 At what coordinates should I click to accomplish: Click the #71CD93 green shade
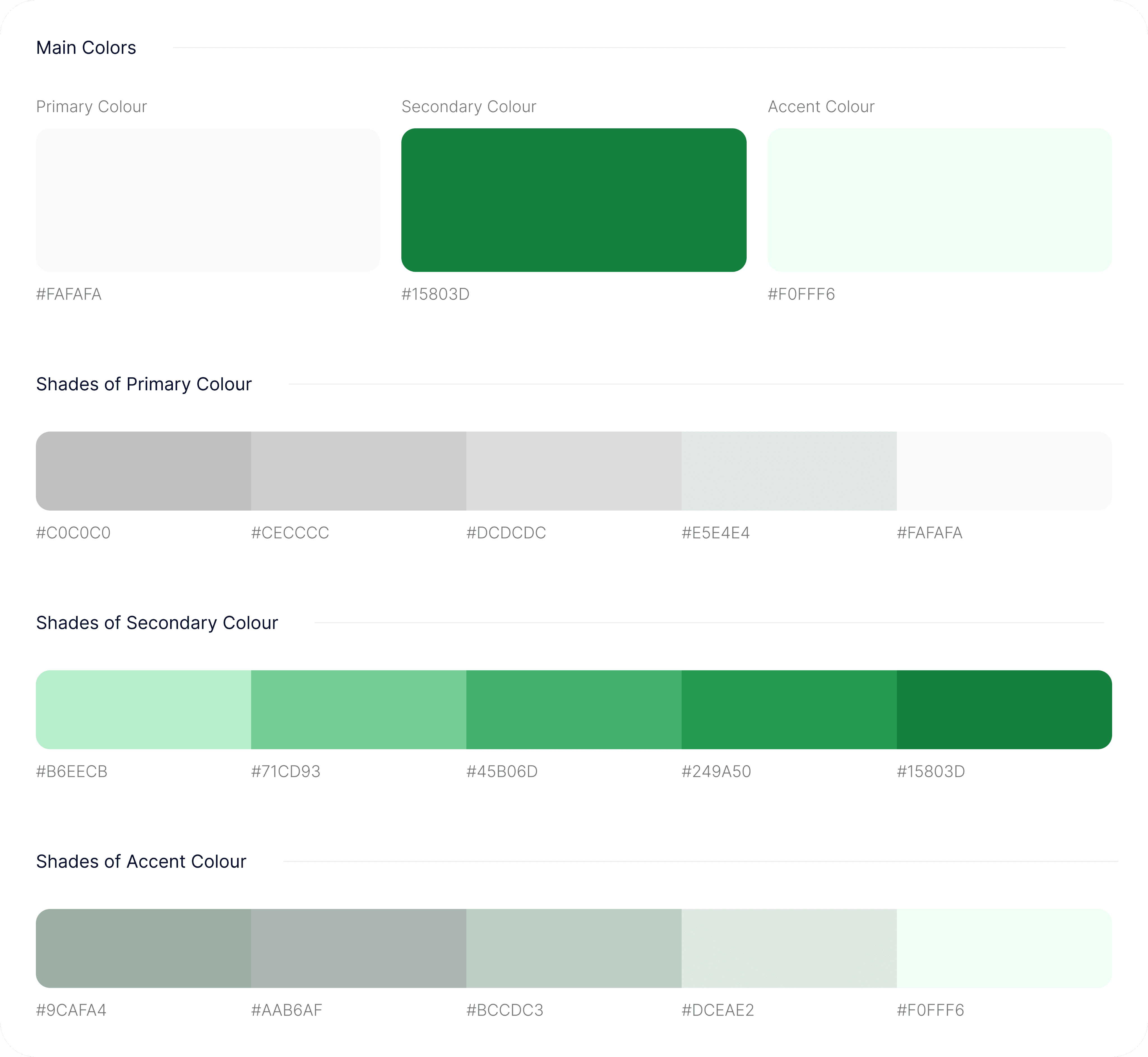[x=358, y=709]
